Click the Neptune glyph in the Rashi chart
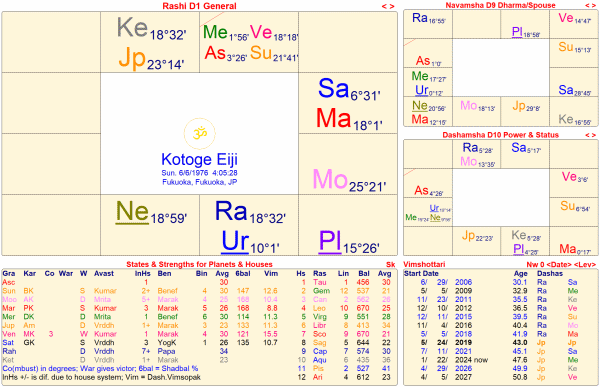The height and width of the screenshot is (387, 600). coord(132,212)
